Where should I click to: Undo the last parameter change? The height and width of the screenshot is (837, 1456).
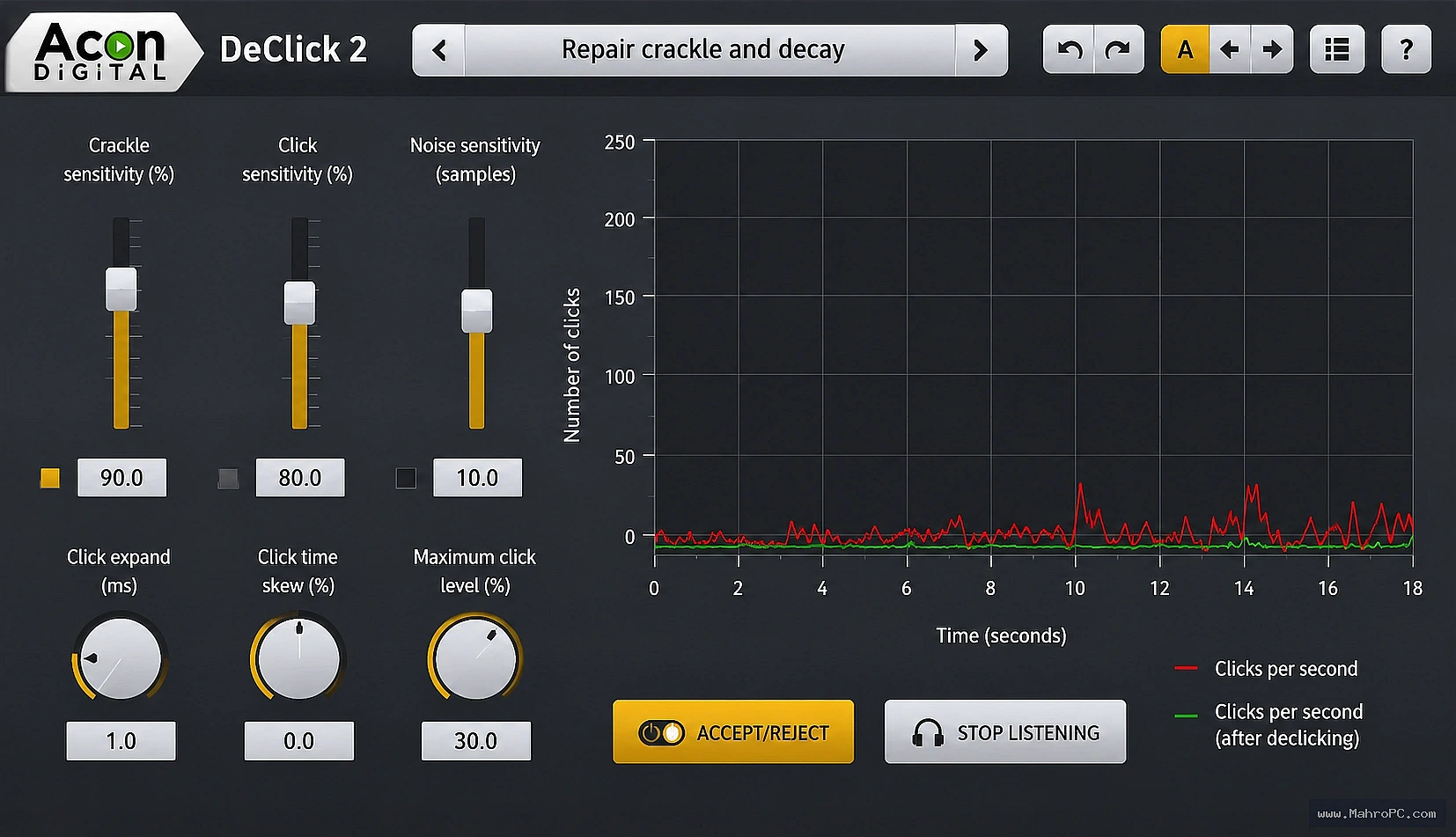click(x=1069, y=49)
